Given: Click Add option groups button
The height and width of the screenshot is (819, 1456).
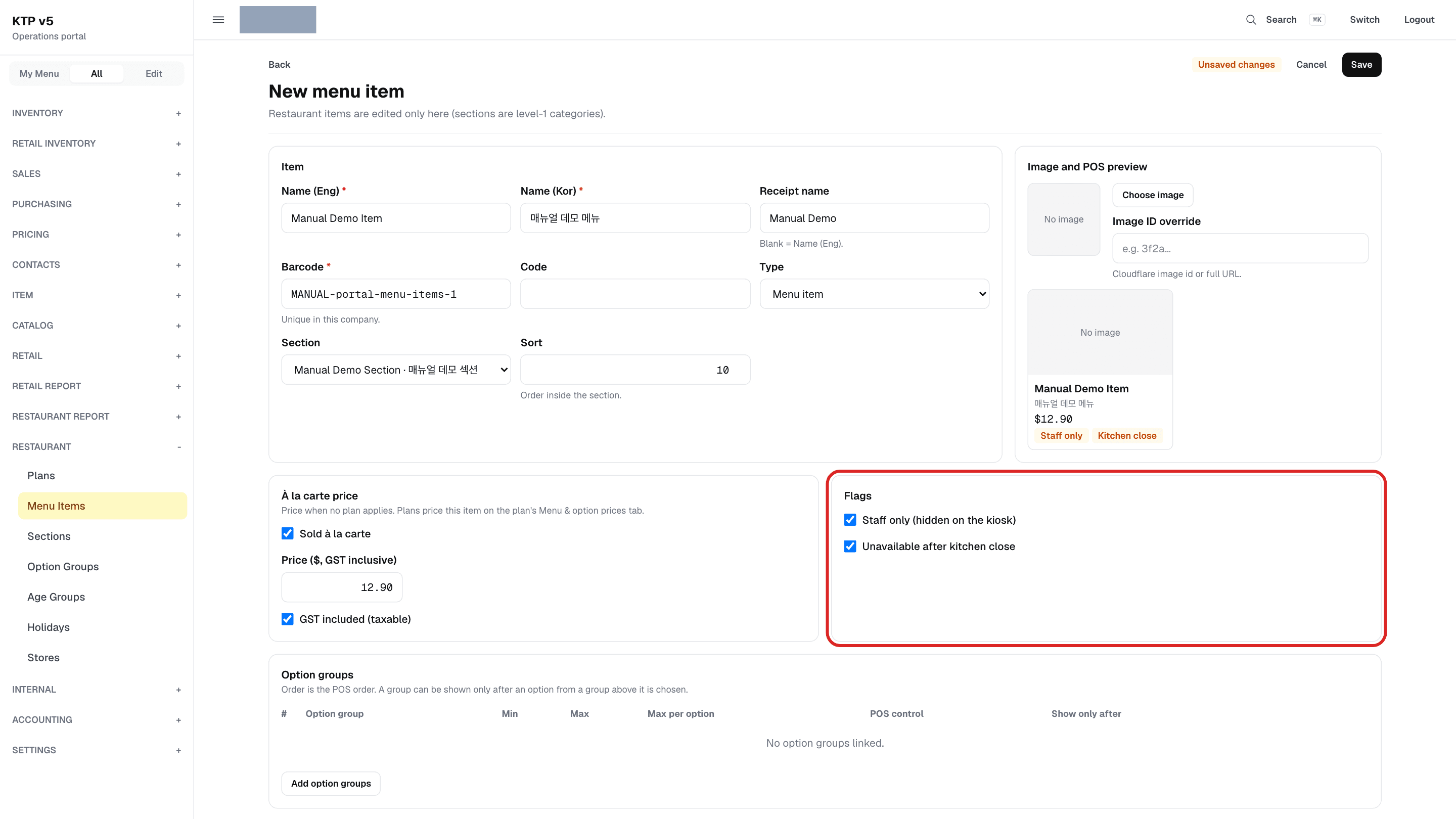Looking at the screenshot, I should coord(331,784).
